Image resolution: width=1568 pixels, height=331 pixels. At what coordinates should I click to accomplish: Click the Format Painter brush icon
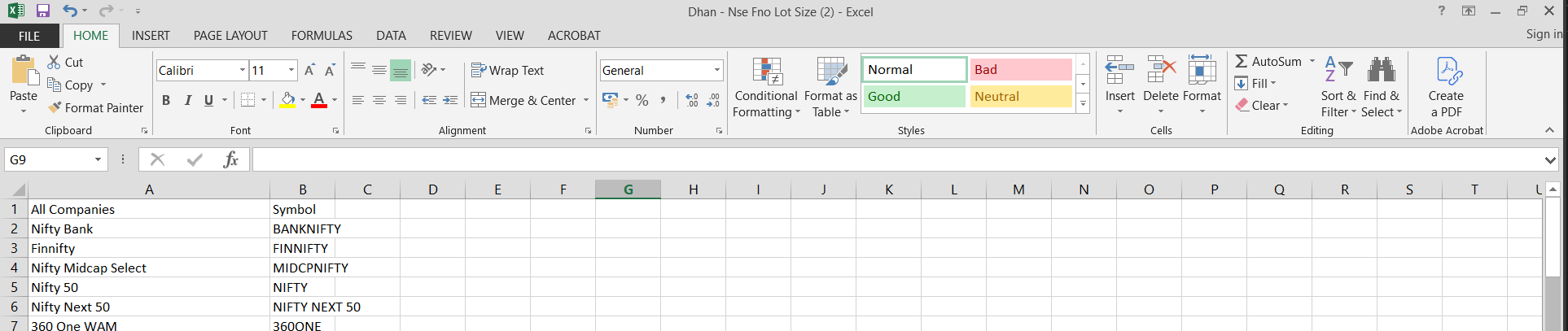(x=55, y=107)
